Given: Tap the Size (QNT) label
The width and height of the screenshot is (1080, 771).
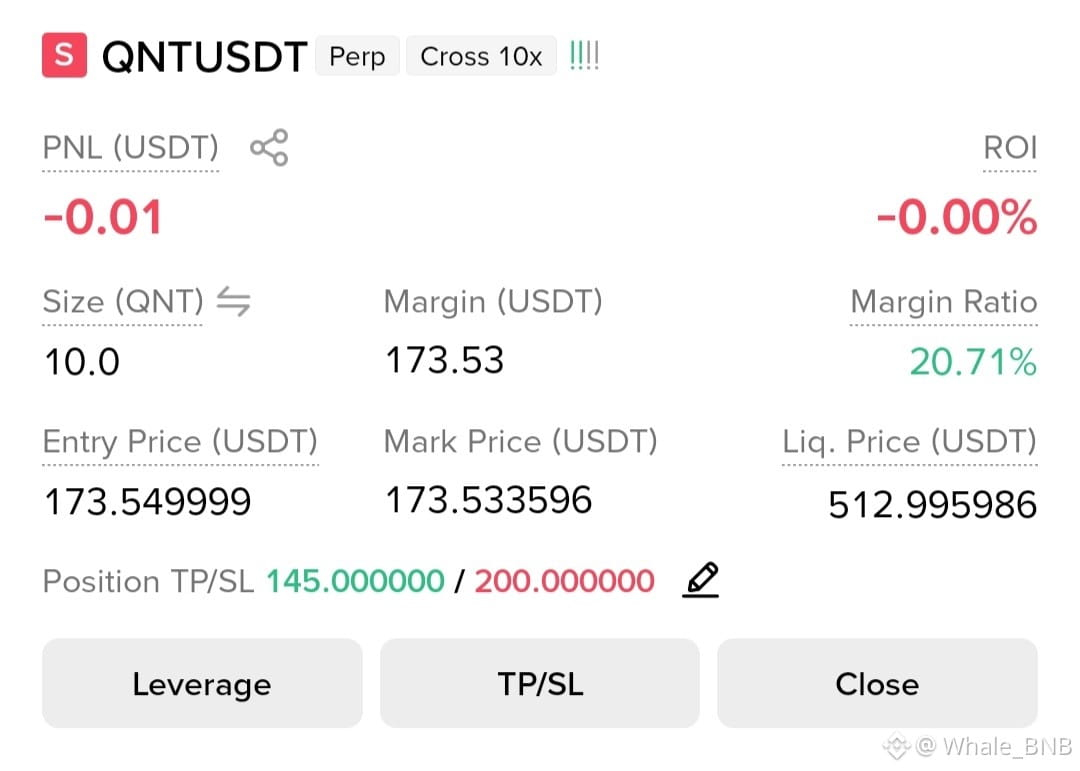Looking at the screenshot, I should [123, 302].
